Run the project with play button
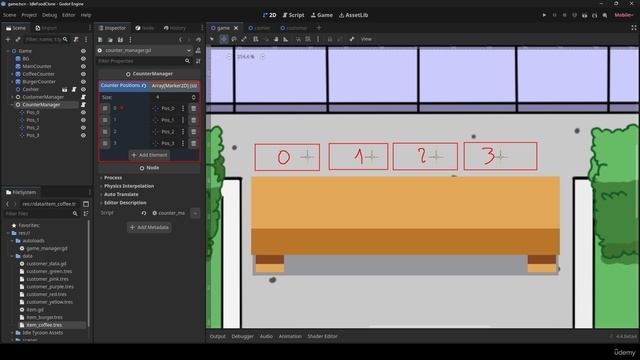Viewport: 640px width, 360px height. [x=544, y=15]
